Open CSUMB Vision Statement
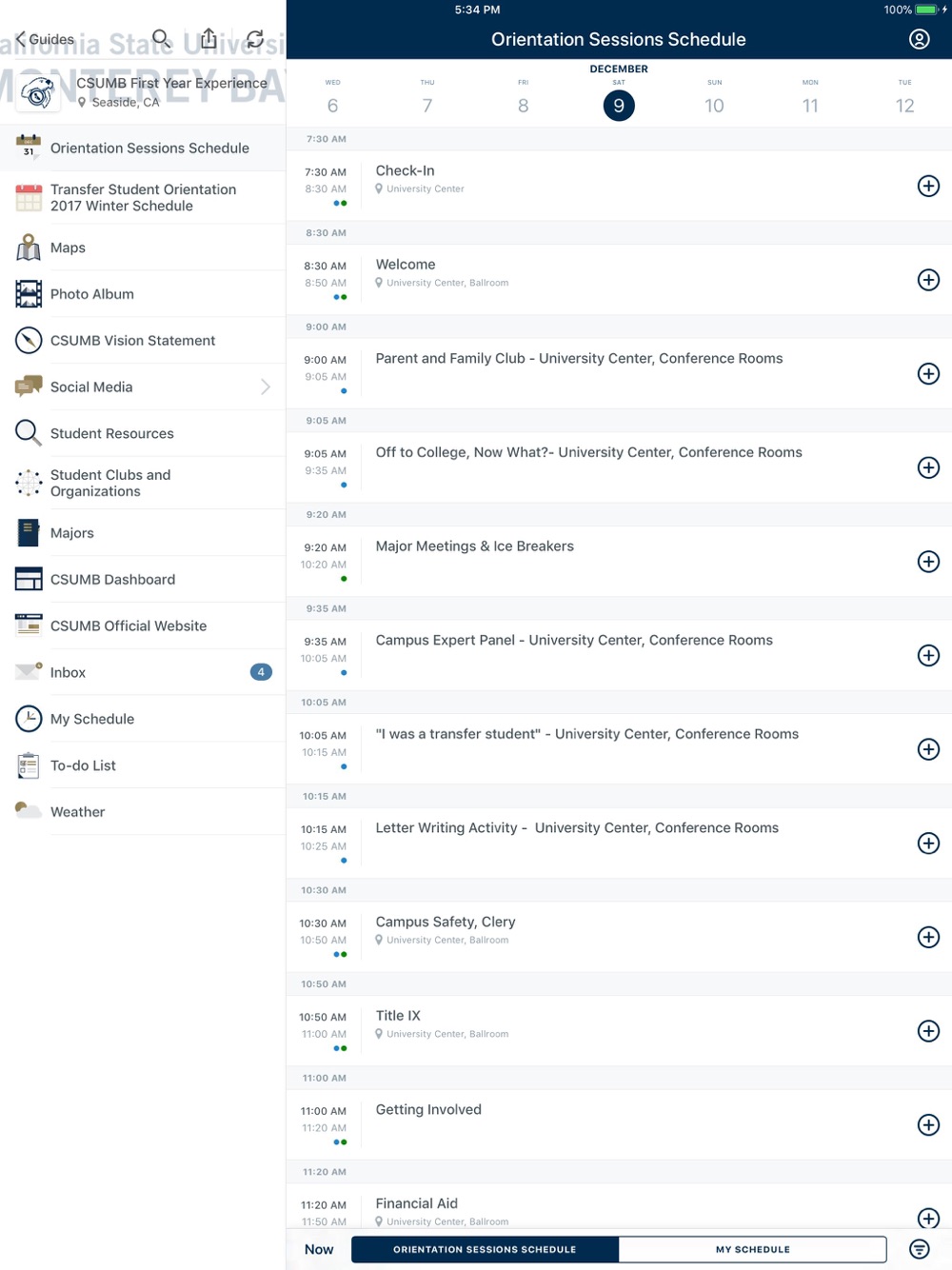 (x=143, y=340)
